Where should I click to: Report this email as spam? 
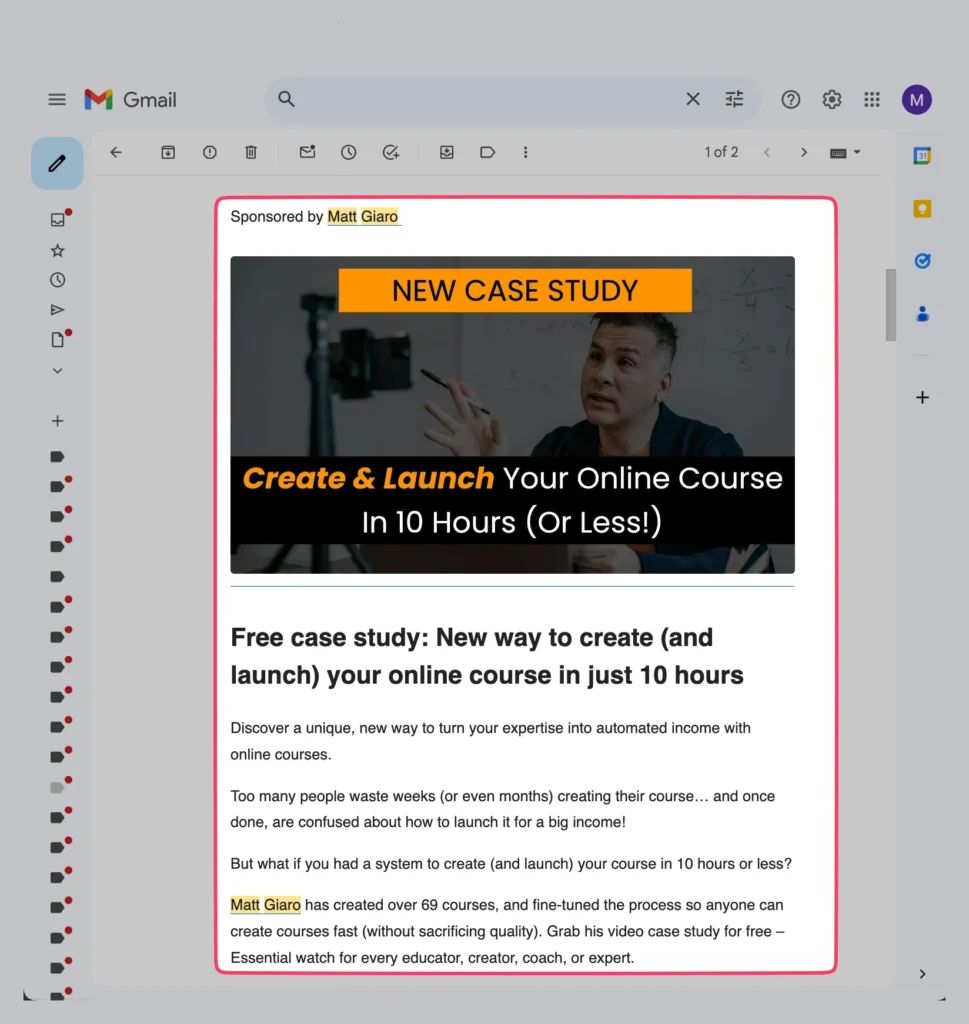click(209, 152)
